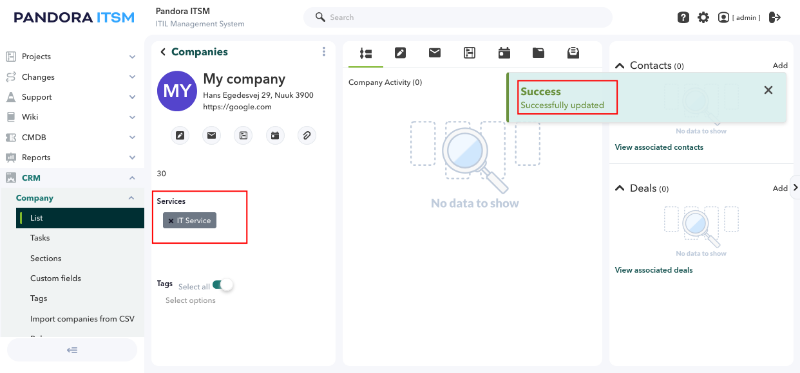Image resolution: width=800 pixels, height=373 pixels.
Task: Open the calendar tab icon
Action: [x=504, y=53]
